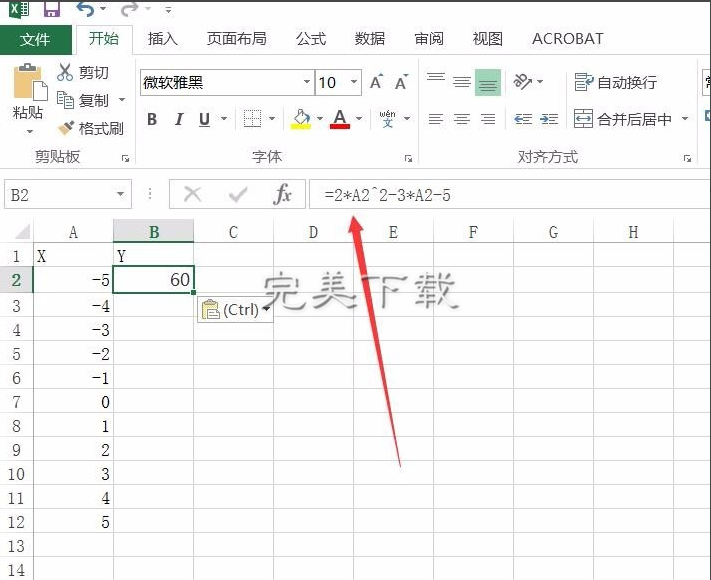Center text horizontally
Screen dimensions: 711x580
pos(462,119)
